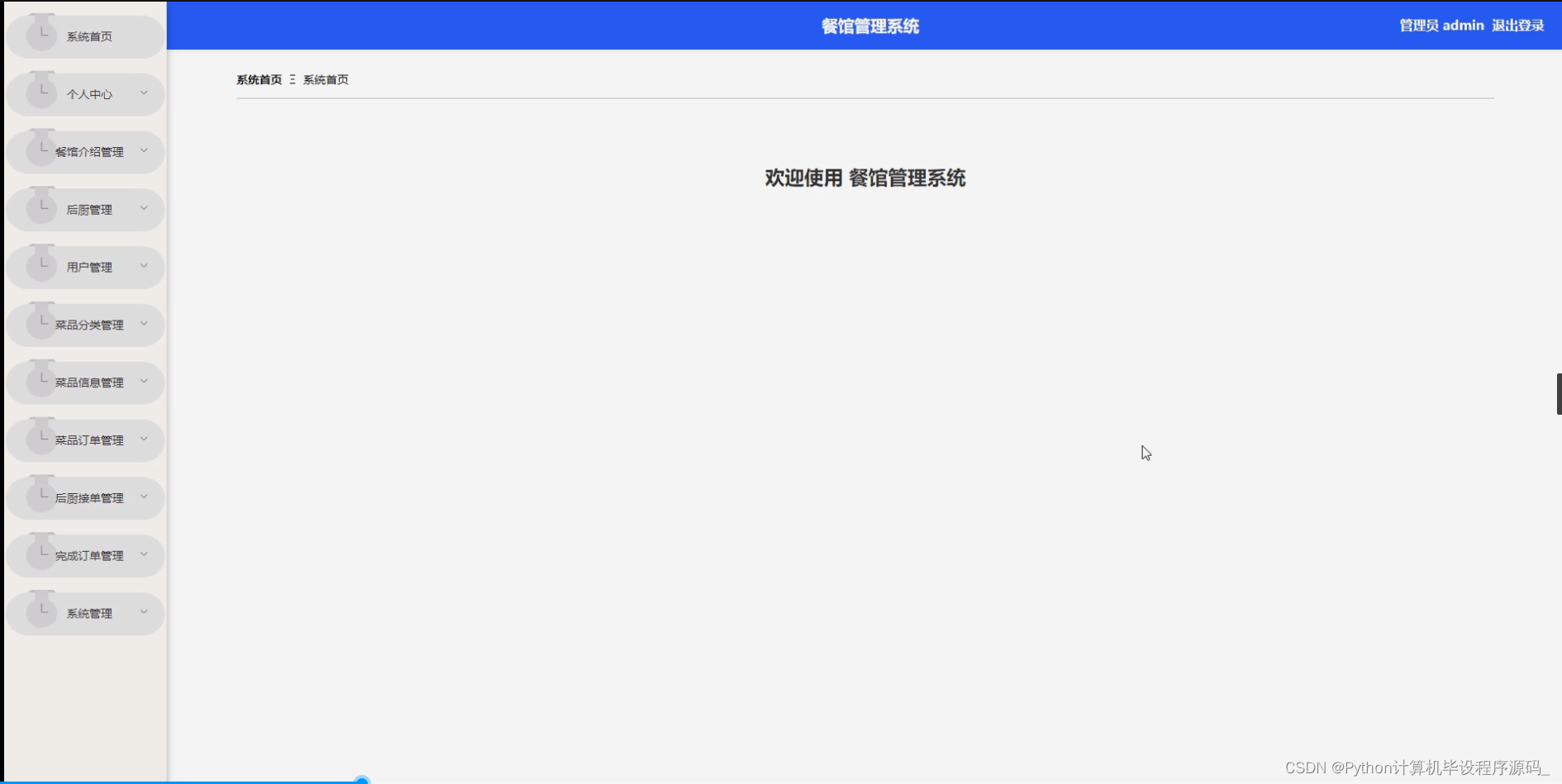Expand the 个人中心 submenu chevron
This screenshot has height=784, width=1562.
[x=145, y=93]
